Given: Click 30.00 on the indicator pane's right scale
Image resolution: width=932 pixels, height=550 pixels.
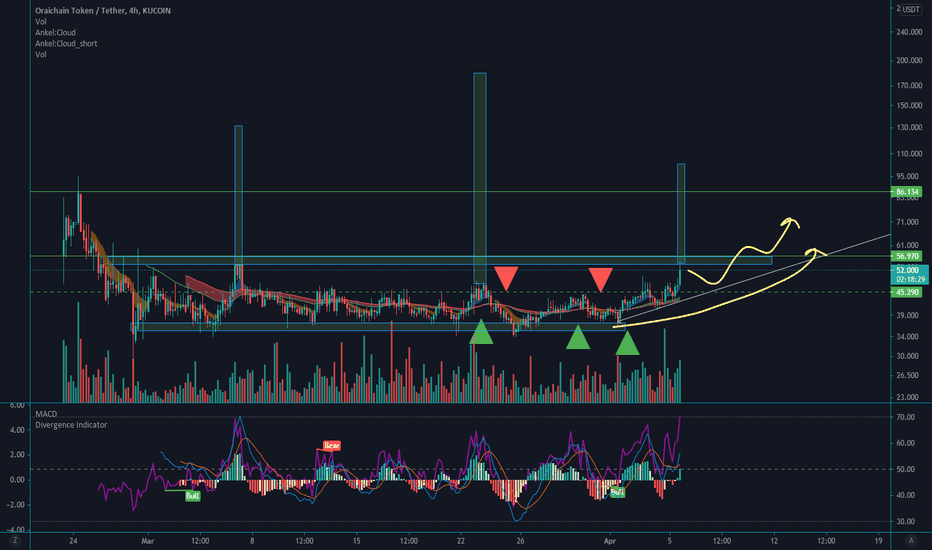Looking at the screenshot, I should click(906, 521).
